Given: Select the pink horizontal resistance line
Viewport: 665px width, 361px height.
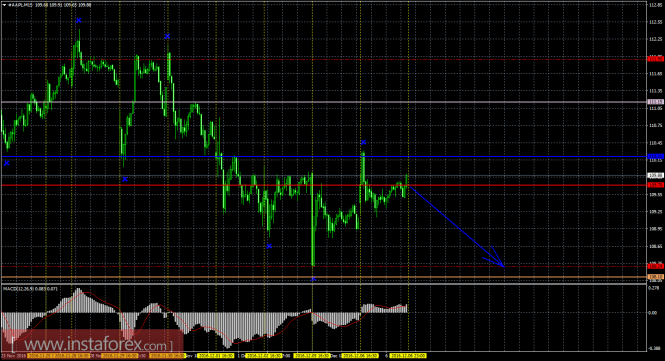Looking at the screenshot, I should tap(324, 102).
